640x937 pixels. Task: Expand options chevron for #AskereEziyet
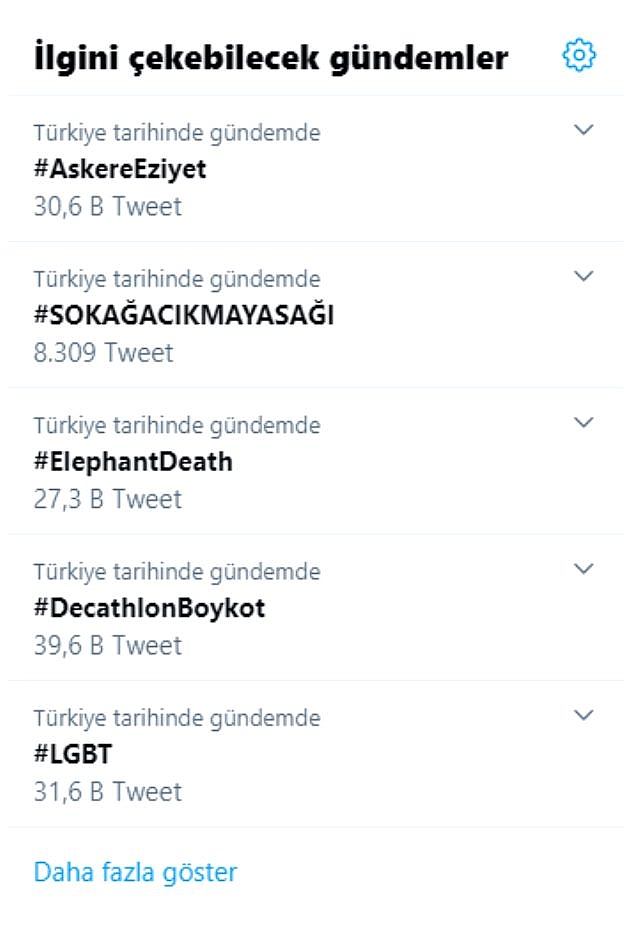pyautogui.click(x=584, y=130)
